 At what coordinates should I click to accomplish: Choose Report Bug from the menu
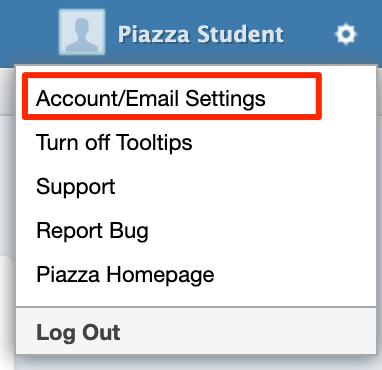(x=92, y=231)
